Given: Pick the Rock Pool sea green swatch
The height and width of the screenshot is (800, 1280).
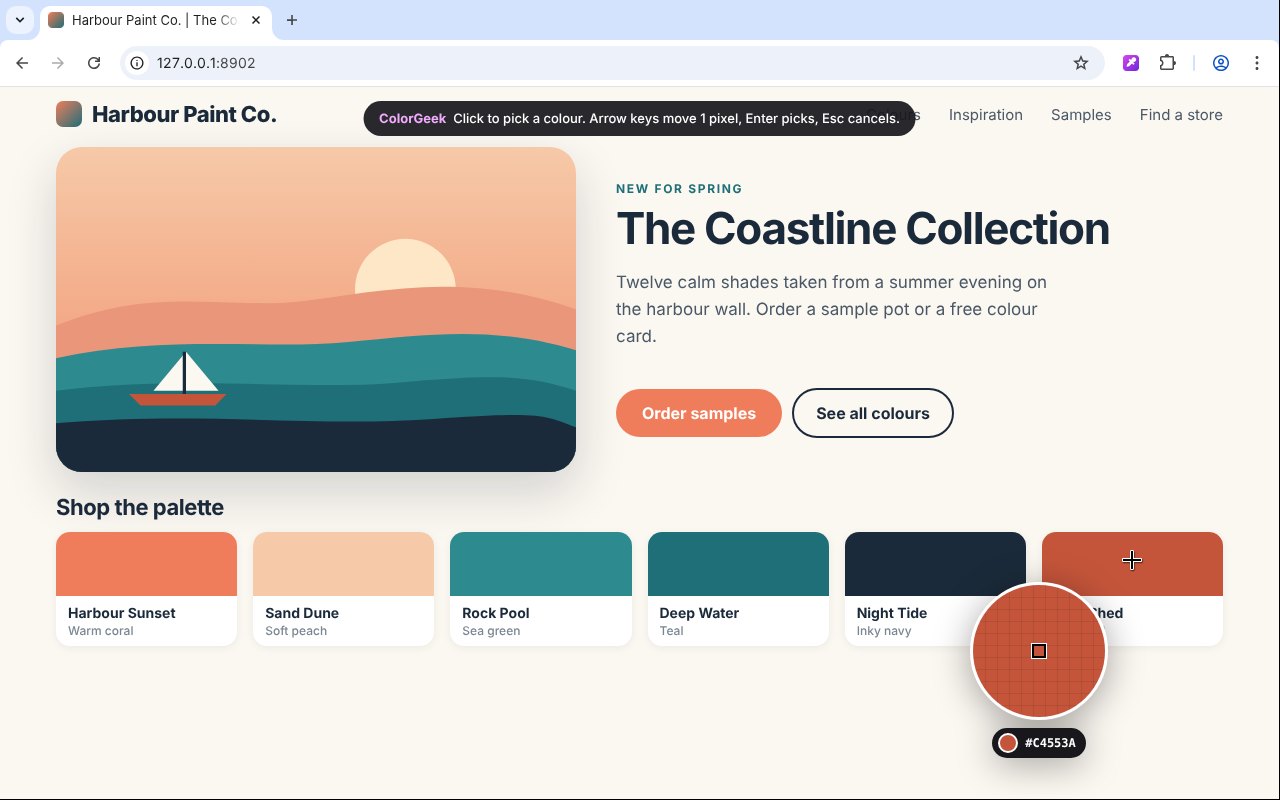Looking at the screenshot, I should pos(541,564).
